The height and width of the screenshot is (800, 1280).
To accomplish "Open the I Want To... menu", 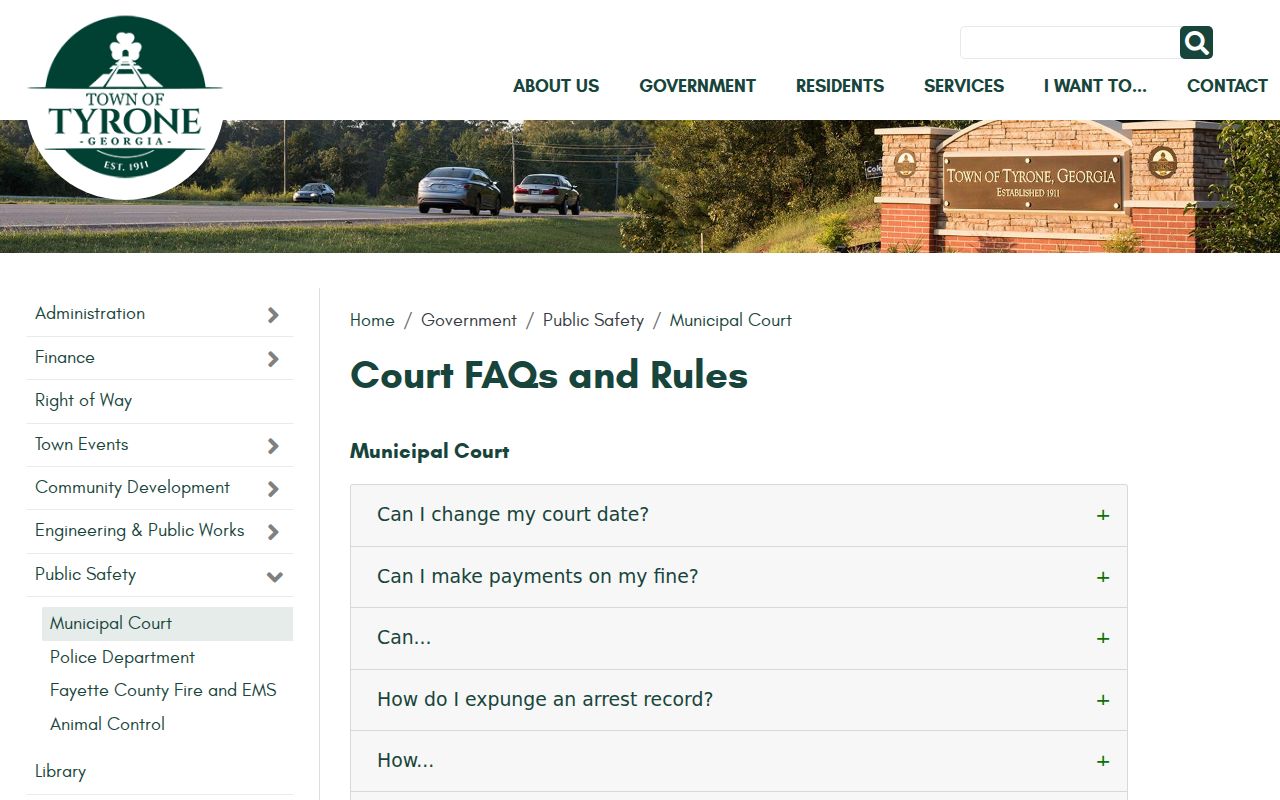I will (1095, 86).
